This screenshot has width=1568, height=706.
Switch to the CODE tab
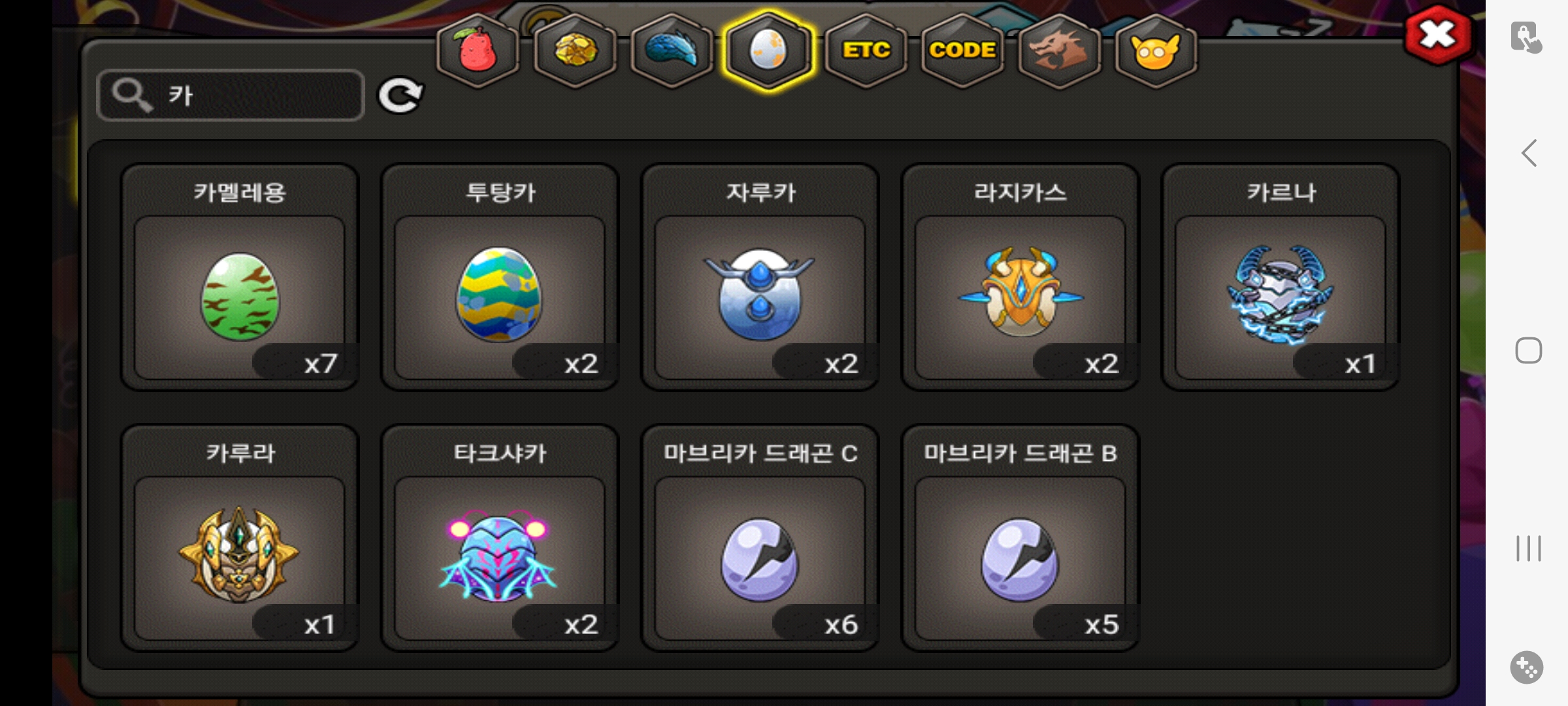click(x=962, y=50)
